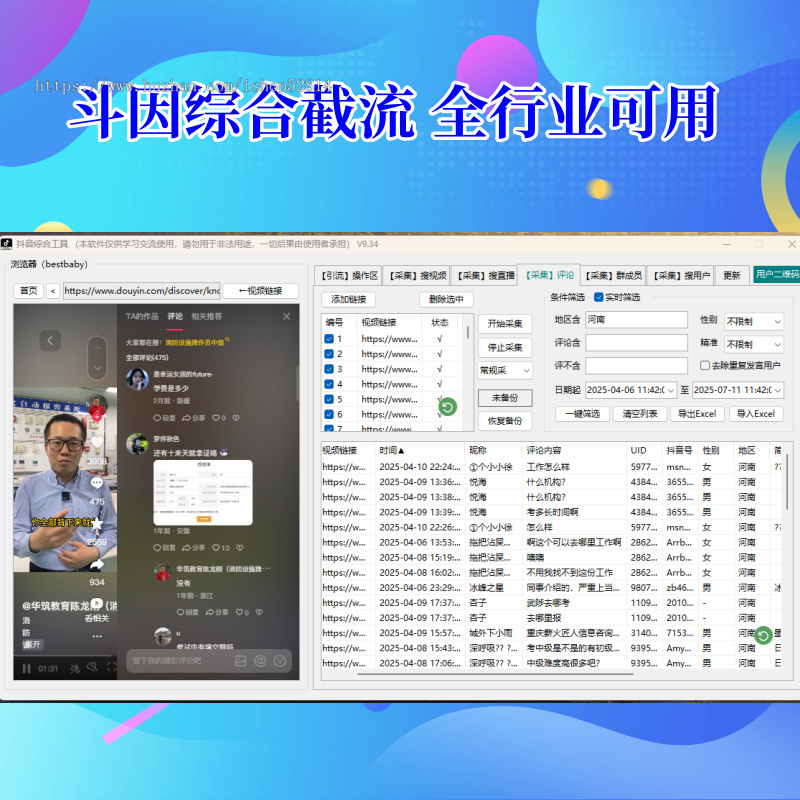Open the emoji picker in comment box
This screenshot has height=800, width=800.
tap(280, 661)
